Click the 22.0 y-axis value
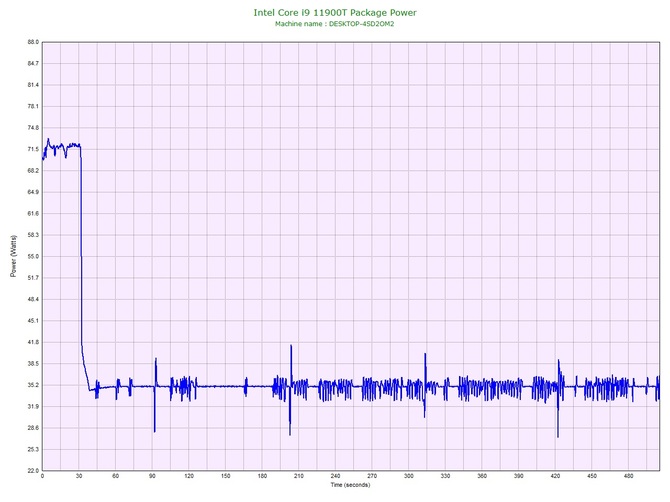Viewport: 670px width, 502px height. pos(33,470)
